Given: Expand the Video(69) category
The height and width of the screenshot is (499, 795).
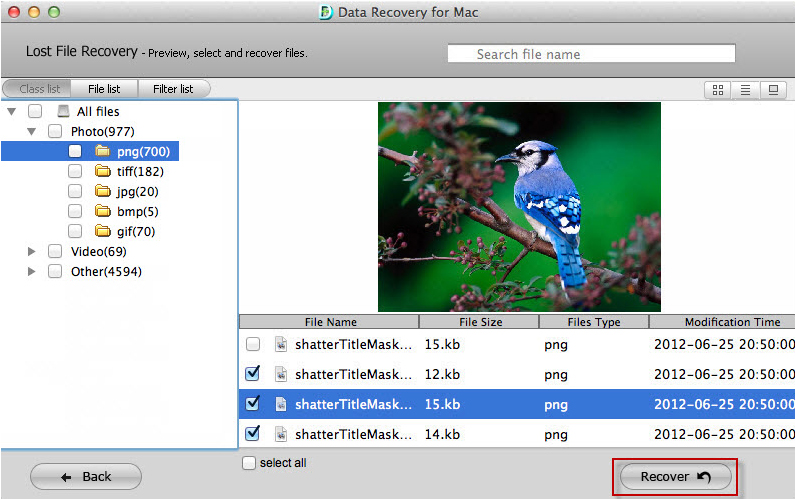Looking at the screenshot, I should click(x=31, y=251).
